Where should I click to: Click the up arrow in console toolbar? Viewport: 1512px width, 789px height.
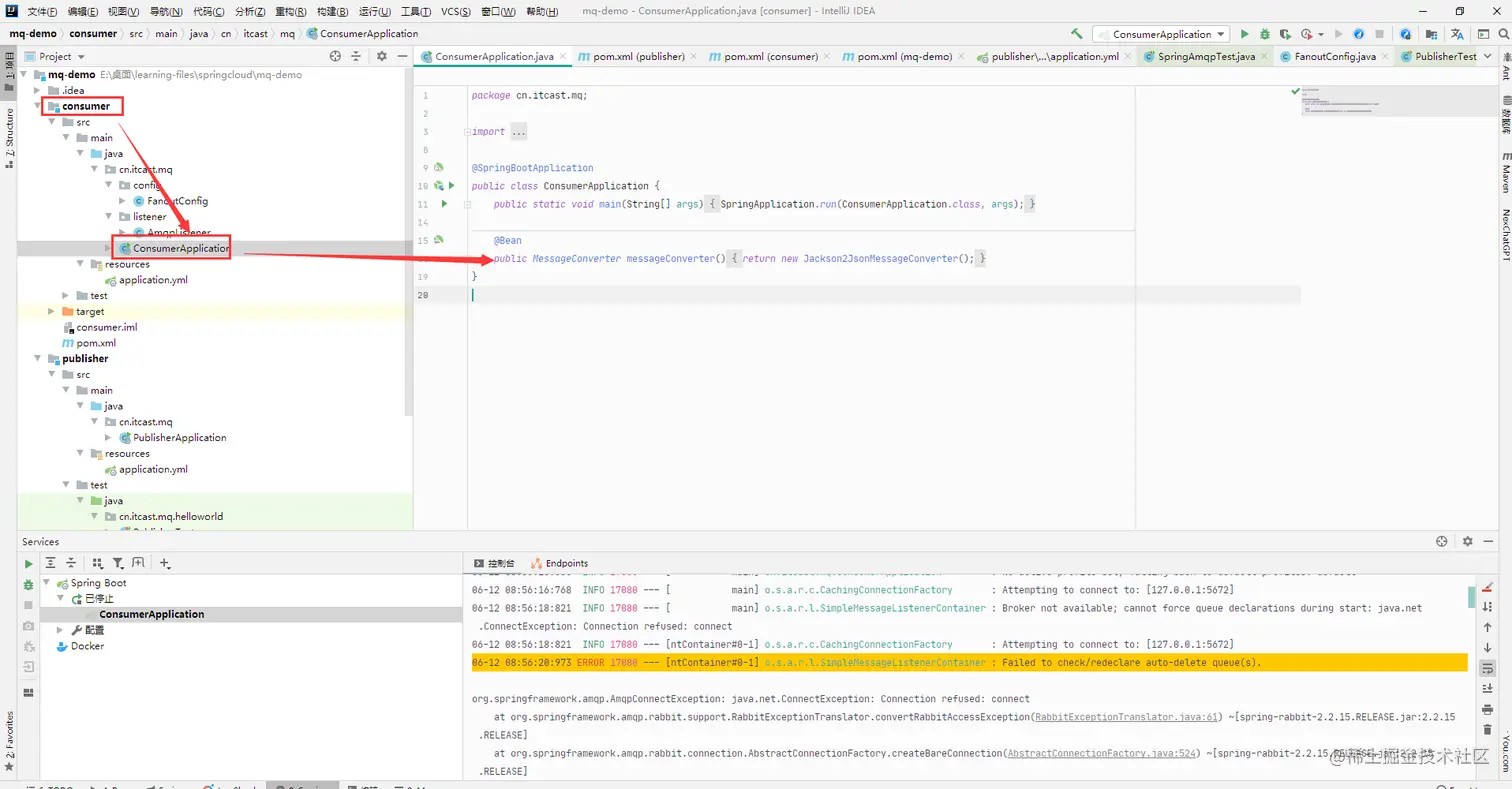click(x=1488, y=627)
